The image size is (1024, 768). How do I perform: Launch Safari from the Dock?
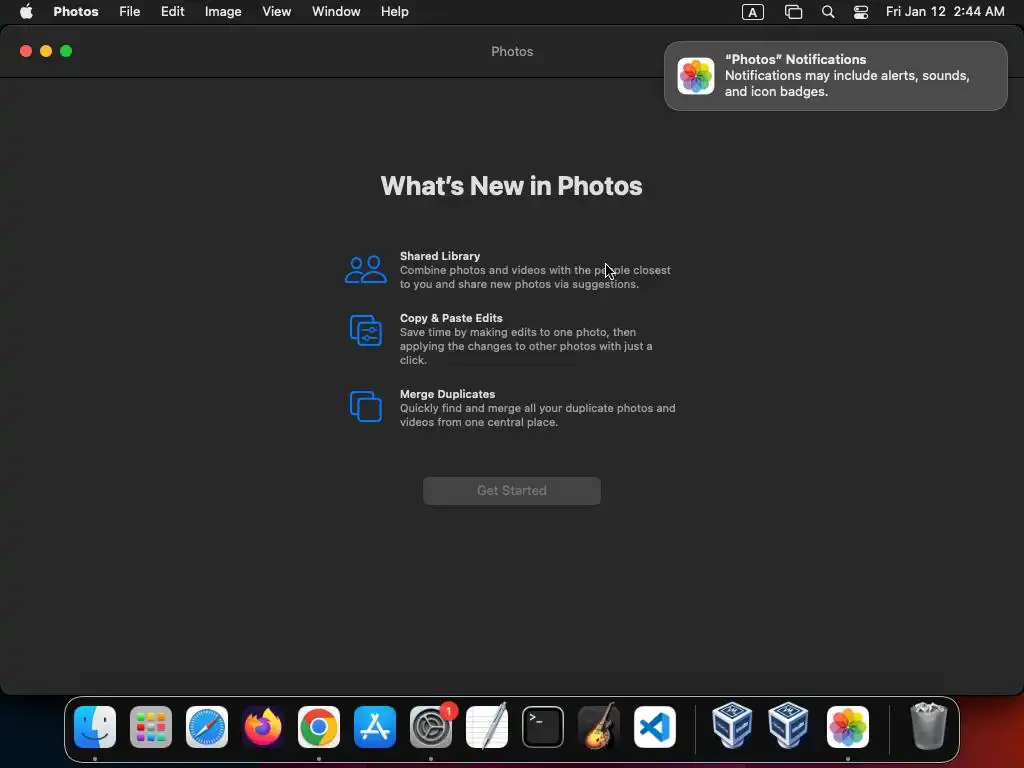[x=207, y=727]
